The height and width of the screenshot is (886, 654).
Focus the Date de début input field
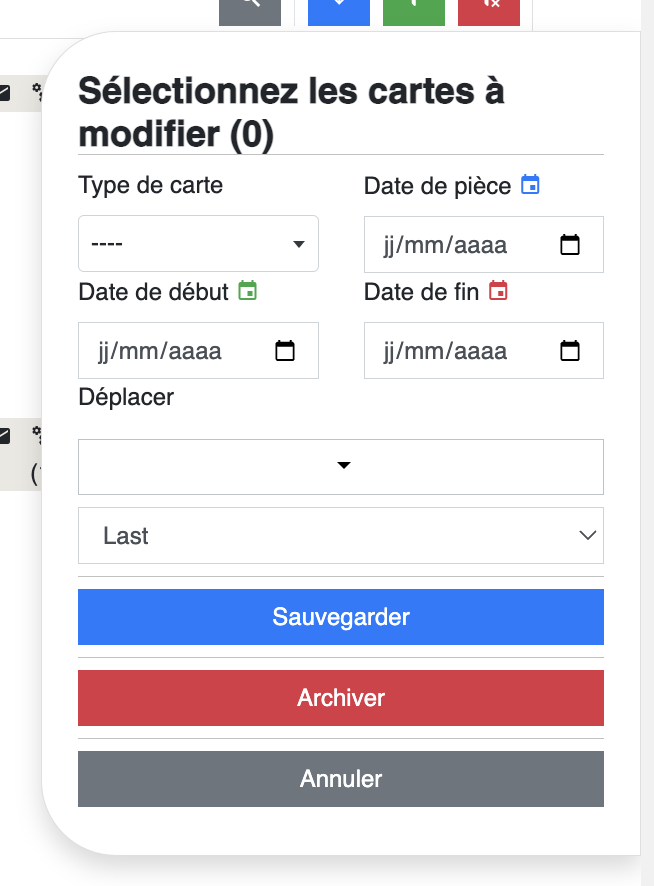click(198, 350)
